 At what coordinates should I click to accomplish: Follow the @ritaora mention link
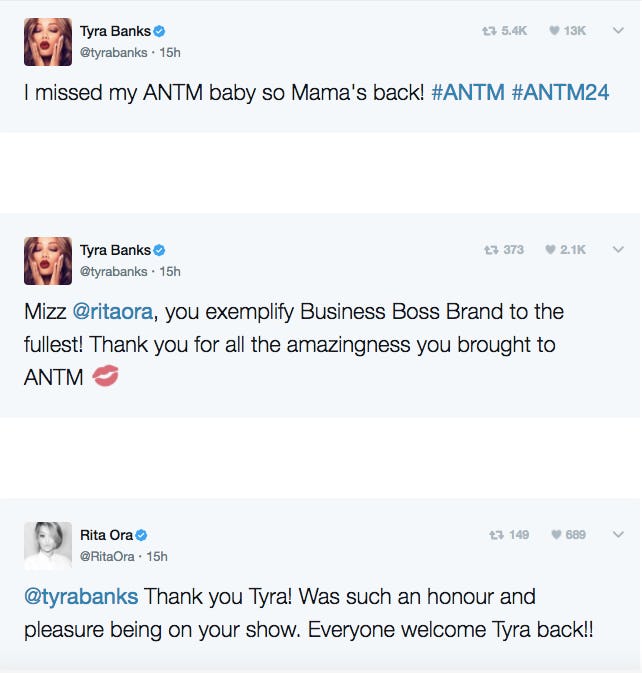tap(113, 312)
